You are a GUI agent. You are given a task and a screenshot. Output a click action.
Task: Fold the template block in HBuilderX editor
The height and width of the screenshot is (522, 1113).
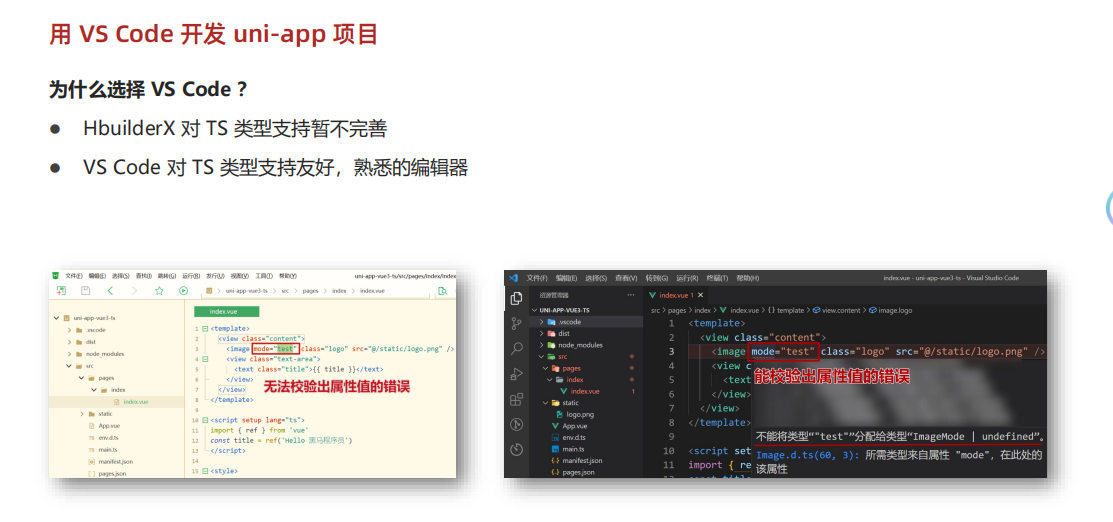point(205,329)
